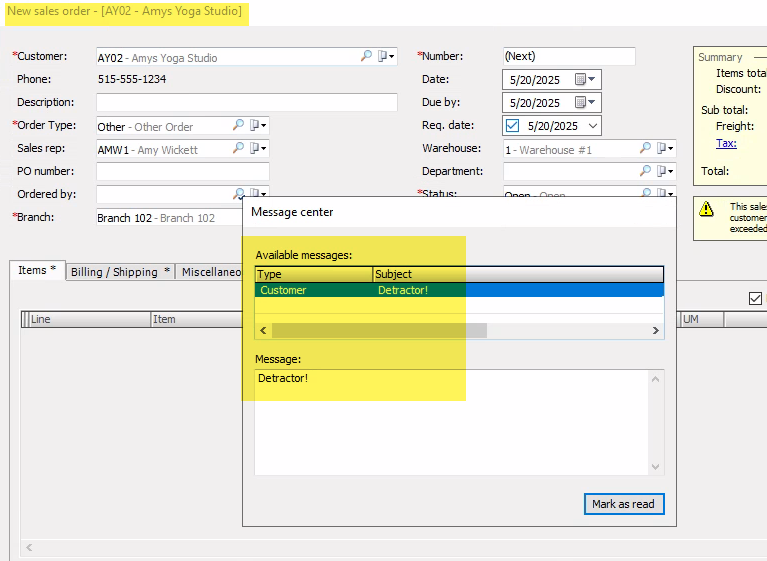Click the Message box scroll down arrow
767x561 pixels.
pos(655,467)
